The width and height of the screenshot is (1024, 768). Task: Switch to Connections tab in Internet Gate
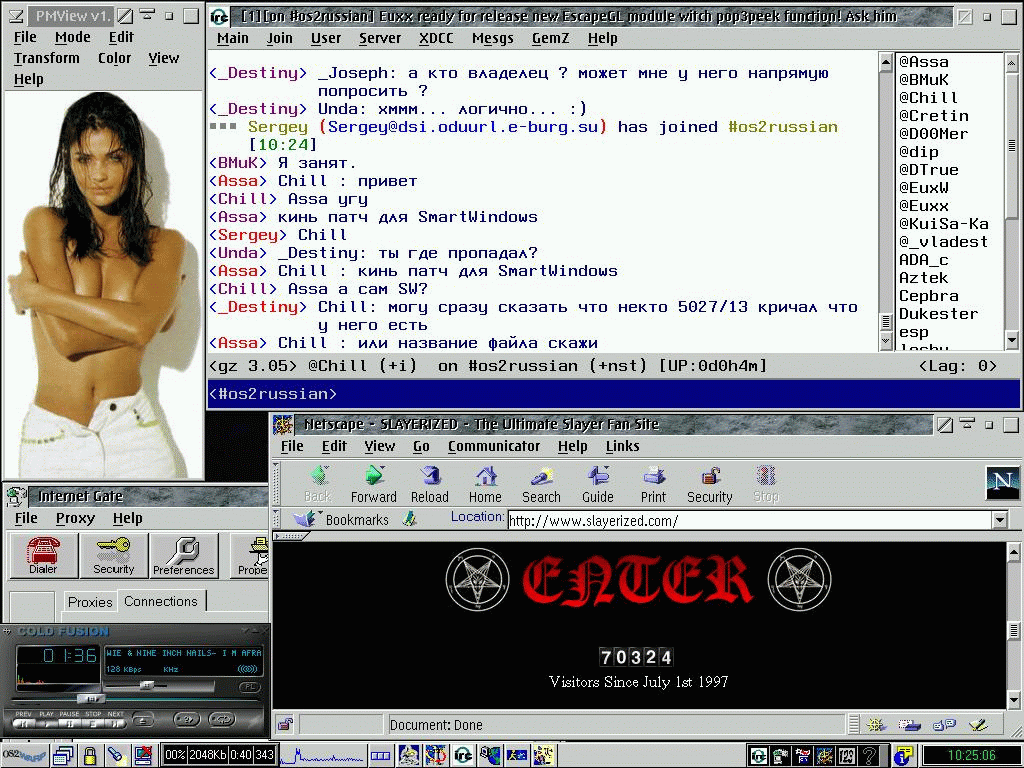point(161,601)
